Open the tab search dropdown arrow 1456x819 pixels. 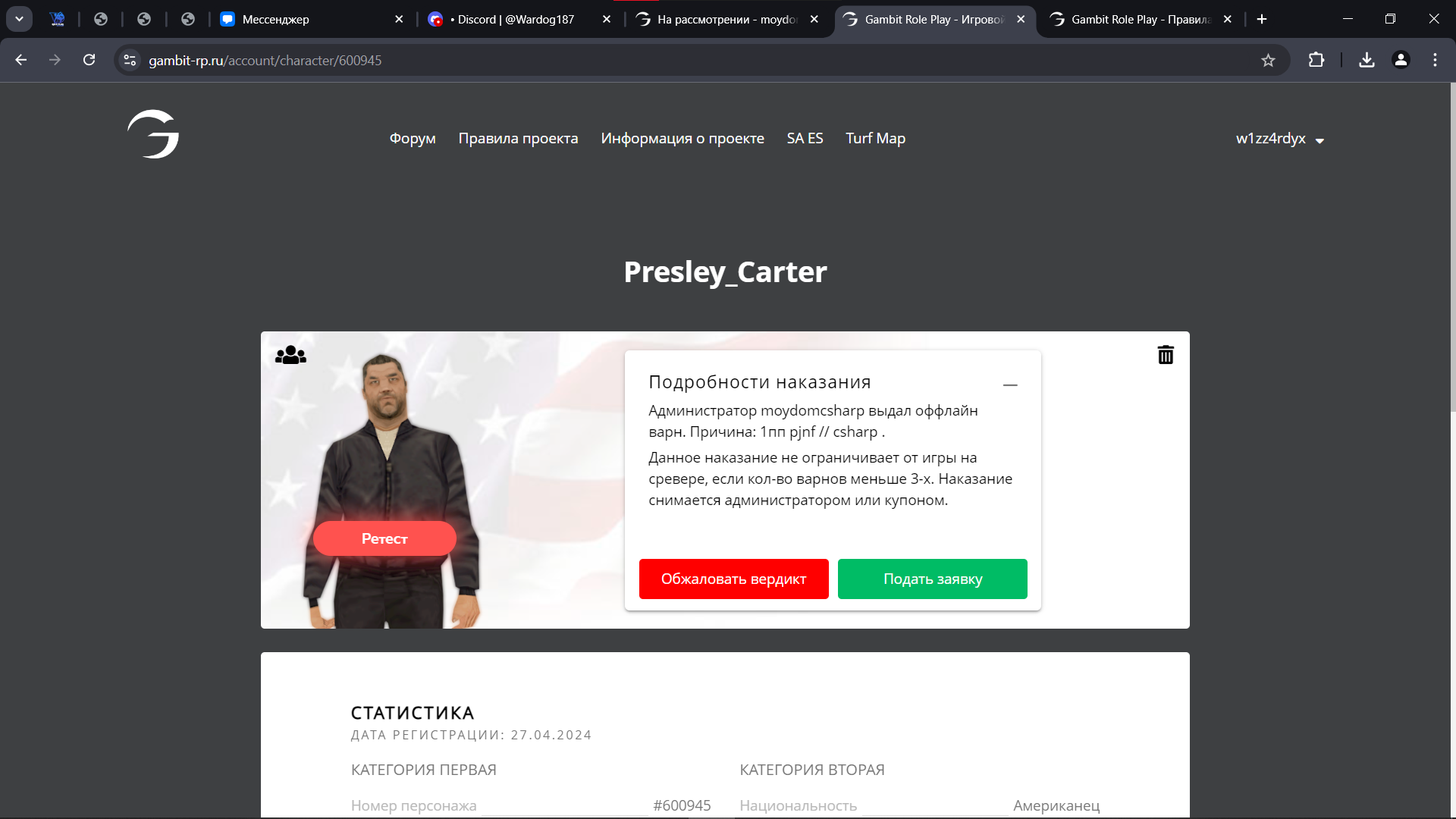pyautogui.click(x=19, y=19)
